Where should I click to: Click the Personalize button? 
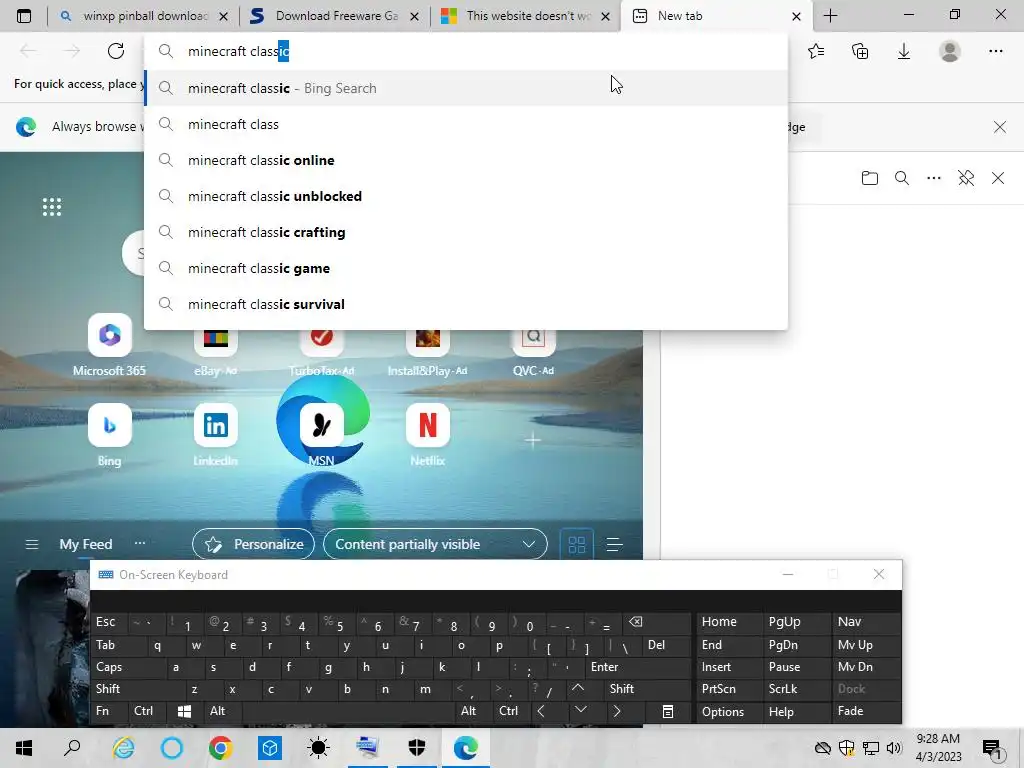tap(253, 544)
